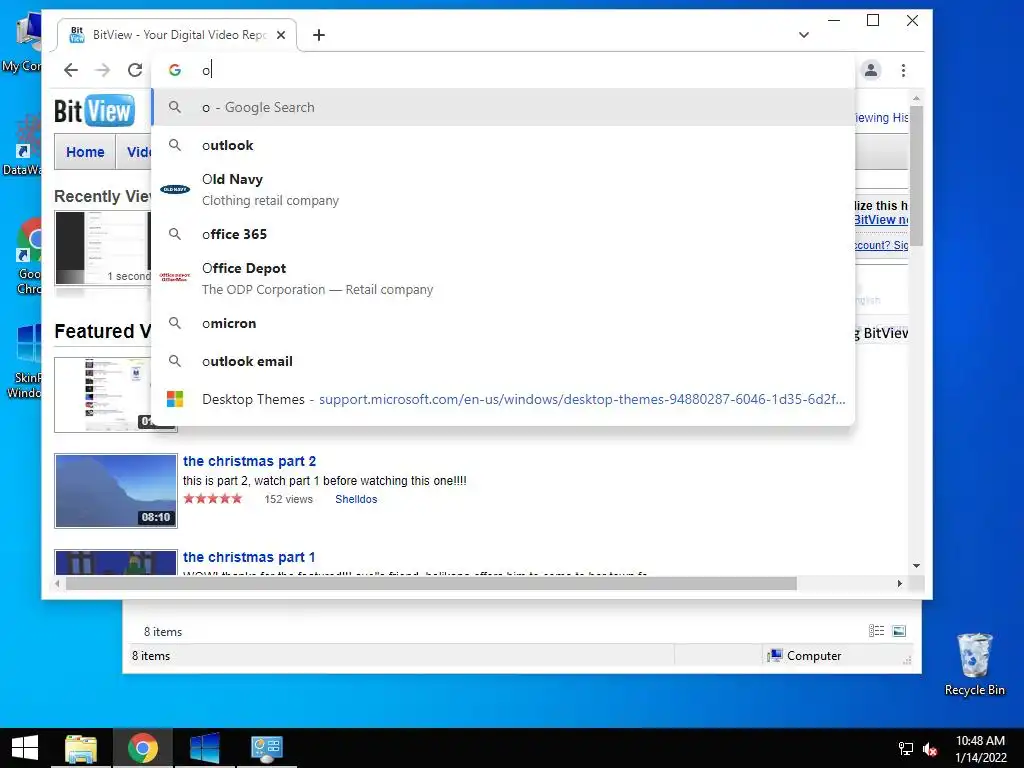Select the 'omicron' suggestion
The image size is (1024, 768).
click(503, 323)
